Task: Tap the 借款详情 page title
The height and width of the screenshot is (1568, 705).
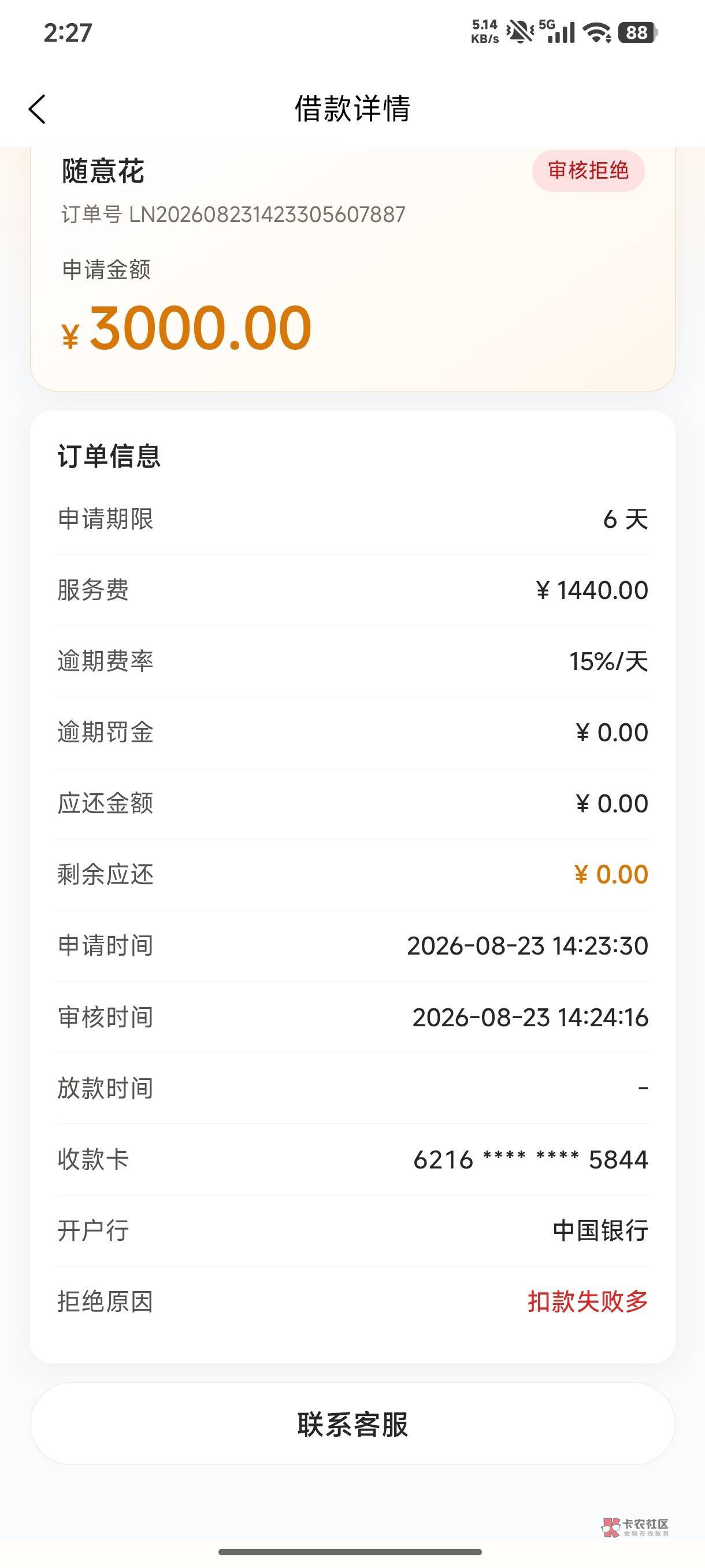Action: click(x=353, y=109)
